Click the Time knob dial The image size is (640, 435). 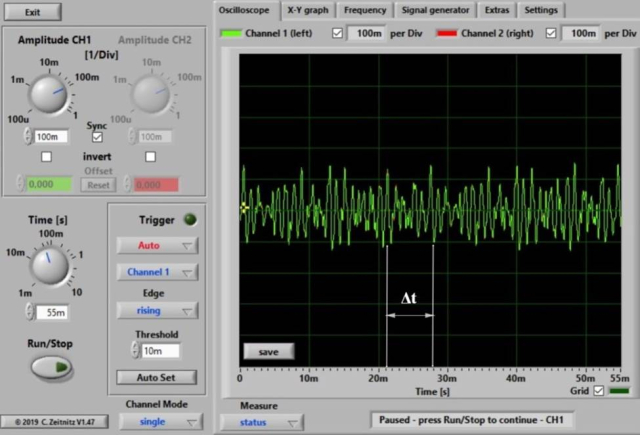pos(46,265)
